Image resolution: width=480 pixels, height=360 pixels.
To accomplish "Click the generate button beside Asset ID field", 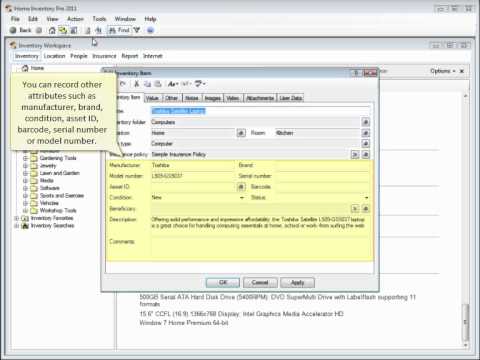I will pos(241,187).
